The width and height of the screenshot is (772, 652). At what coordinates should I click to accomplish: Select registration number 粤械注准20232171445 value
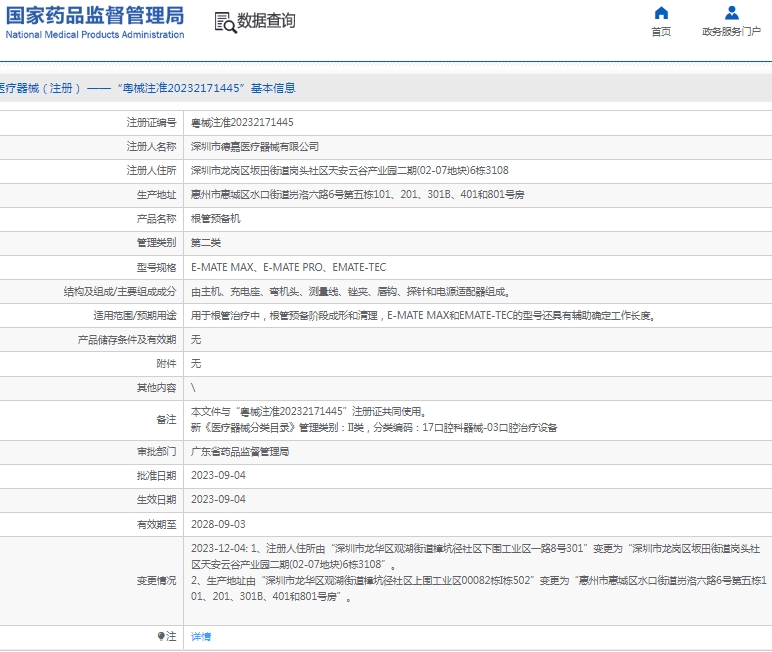pos(242,122)
